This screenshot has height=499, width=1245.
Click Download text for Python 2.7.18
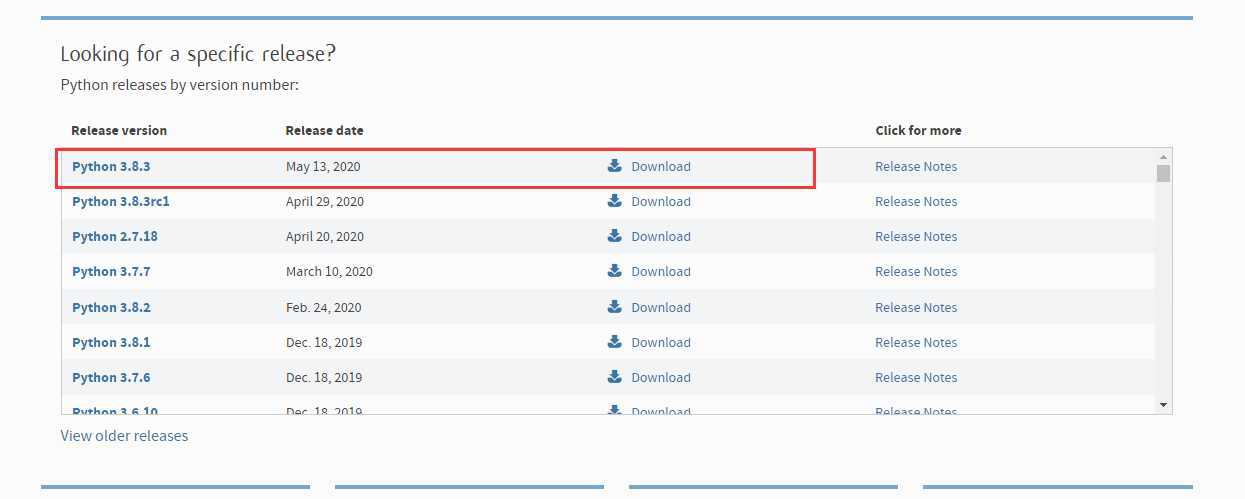[x=661, y=237]
